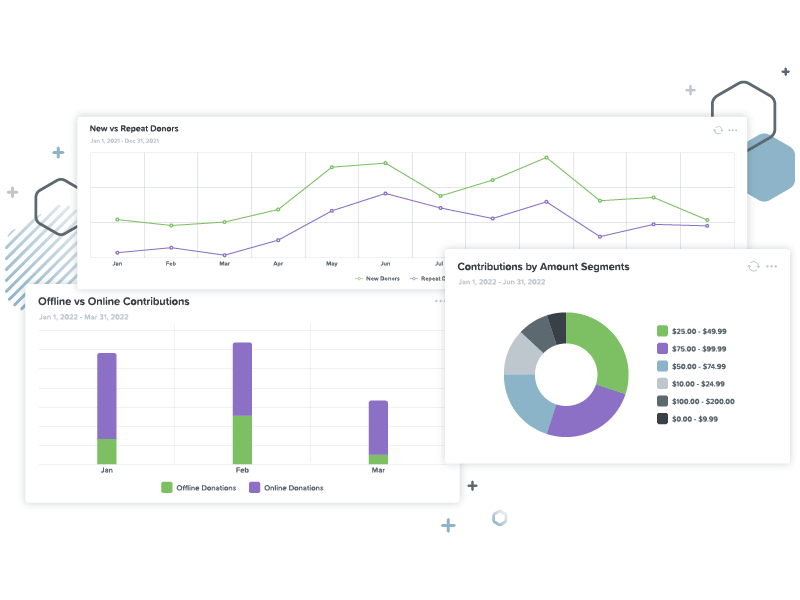This screenshot has width=800, height=600.
Task: Click the Contributions by Amount Segments title
Action: point(543,267)
